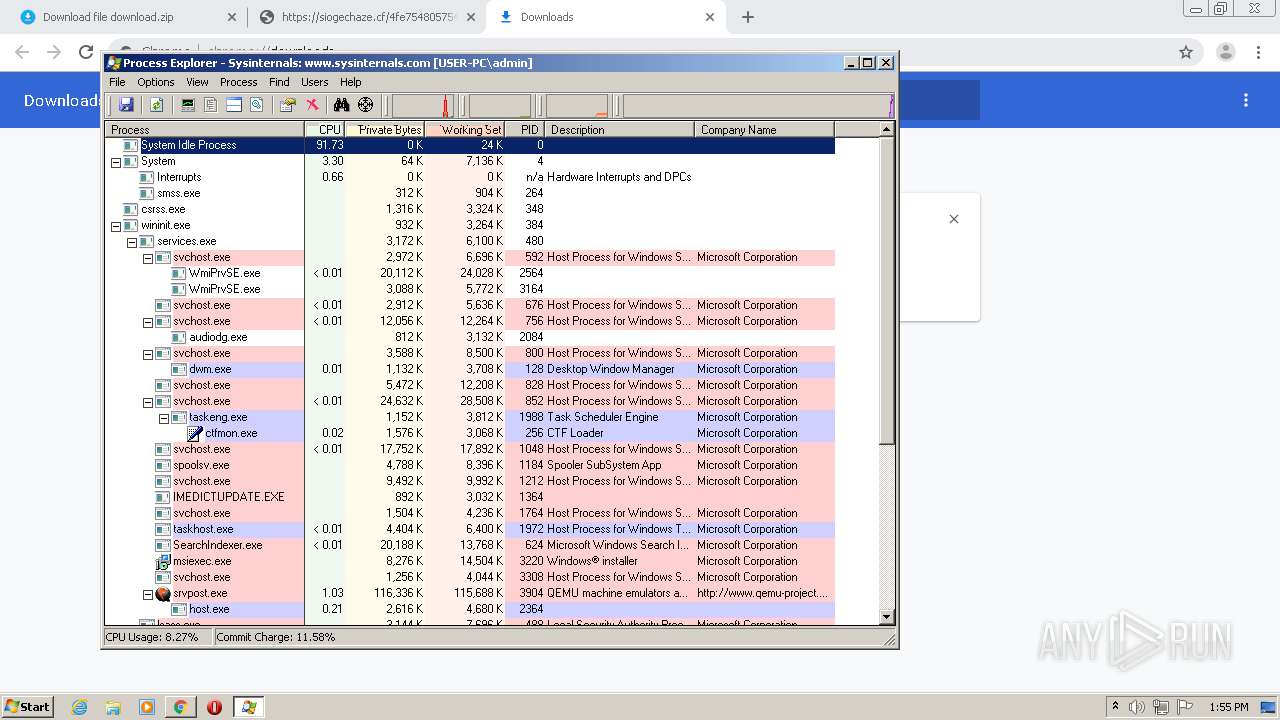
Task: Click the ctfmon.exe process icon
Action: [195, 433]
